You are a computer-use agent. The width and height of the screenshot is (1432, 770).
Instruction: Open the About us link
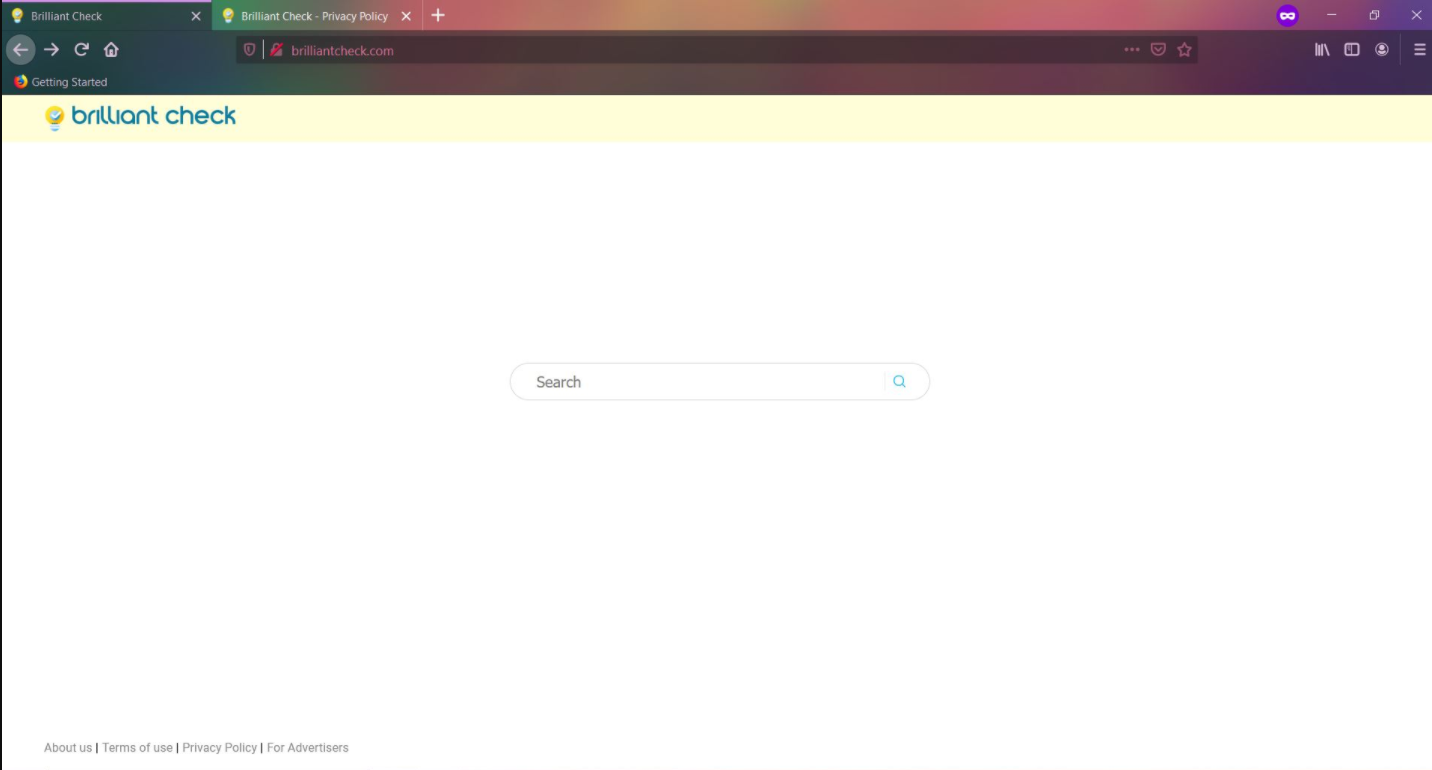pyautogui.click(x=68, y=748)
